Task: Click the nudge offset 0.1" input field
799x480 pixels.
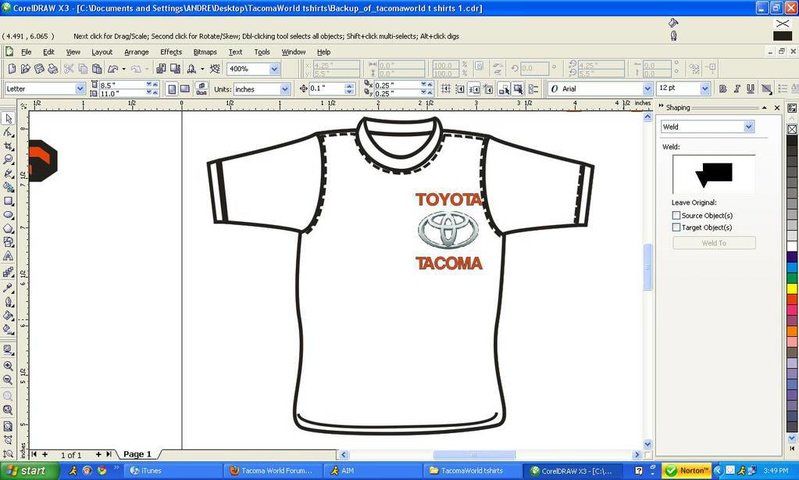Action: (327, 89)
